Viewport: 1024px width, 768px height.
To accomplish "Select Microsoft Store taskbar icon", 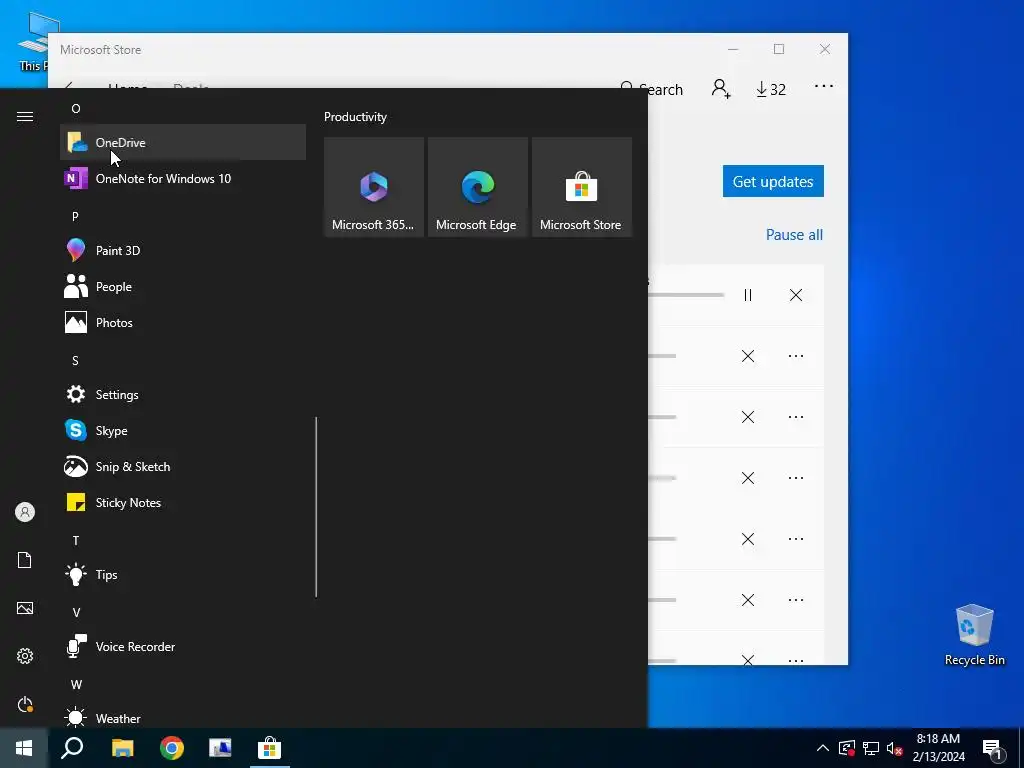I will 269,748.
